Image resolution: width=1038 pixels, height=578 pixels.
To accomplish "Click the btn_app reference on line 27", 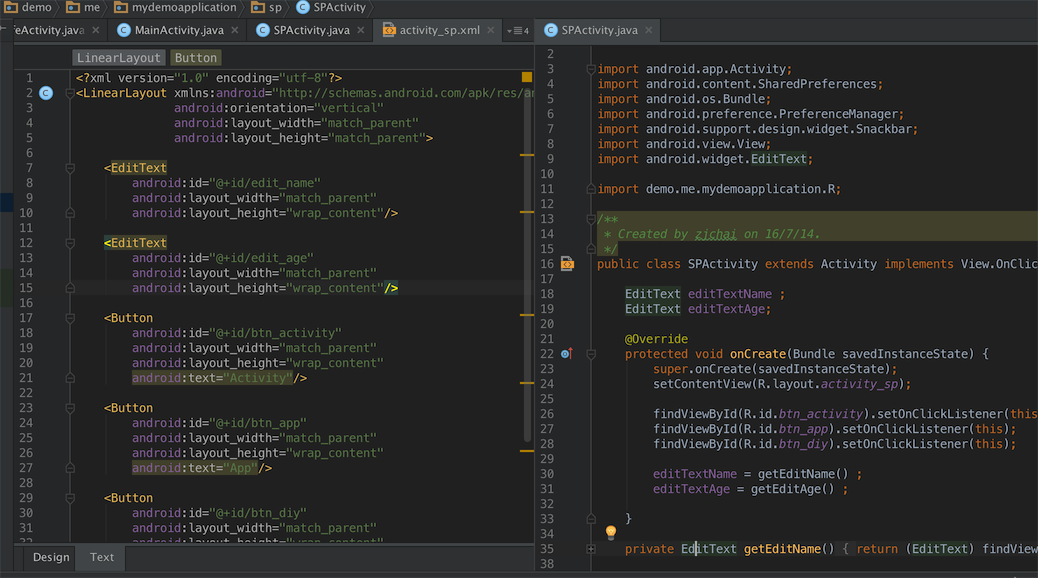I will [x=803, y=429].
